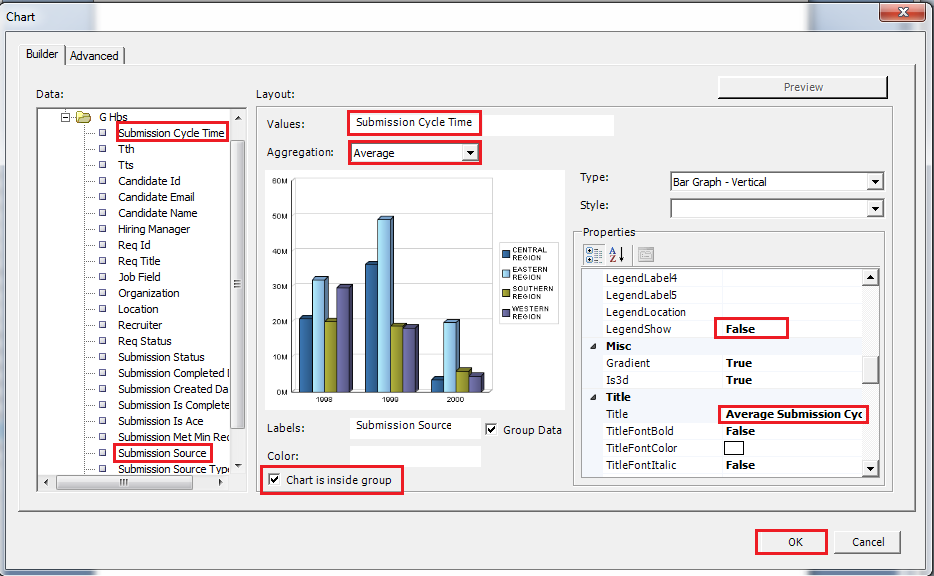Screen dimensions: 934x576
Task: Select Submission Created Da field
Action: tap(173, 390)
